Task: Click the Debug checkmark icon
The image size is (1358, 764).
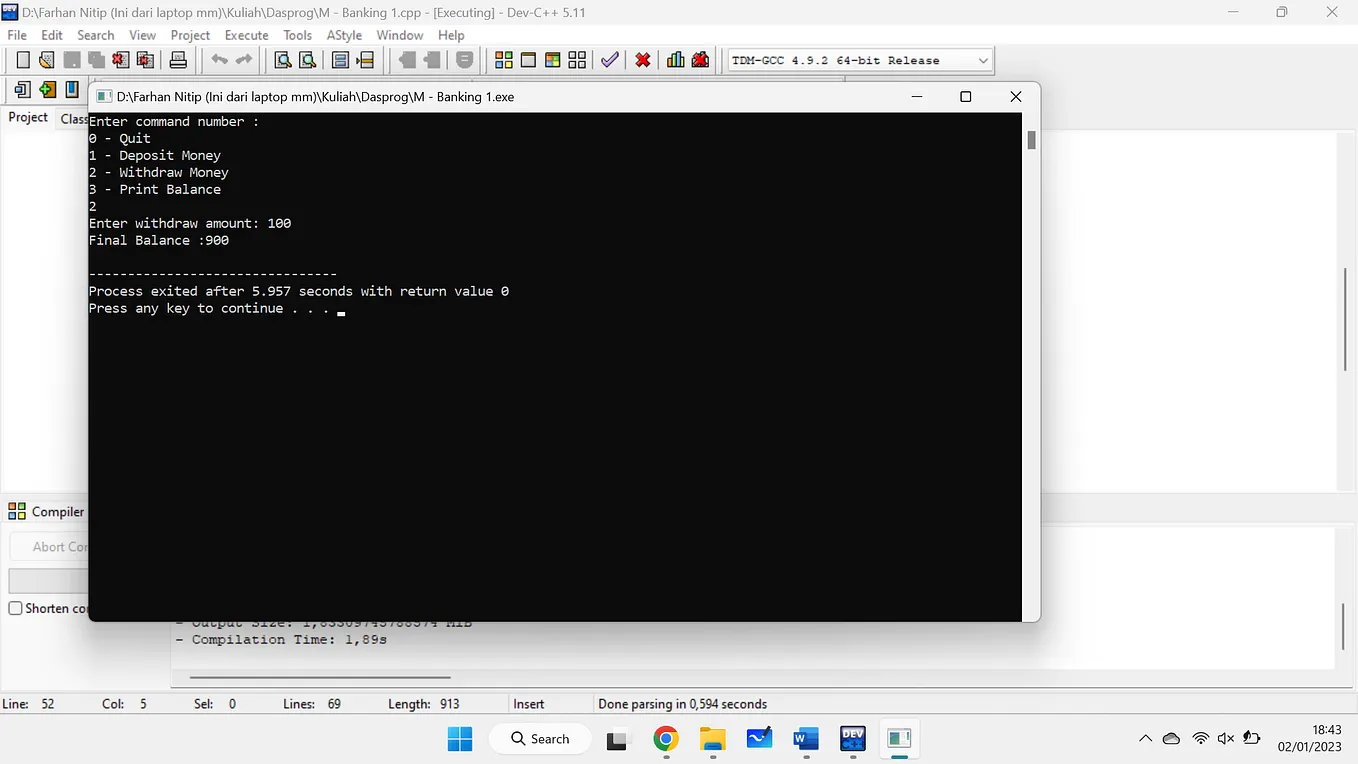Action: 609,60
